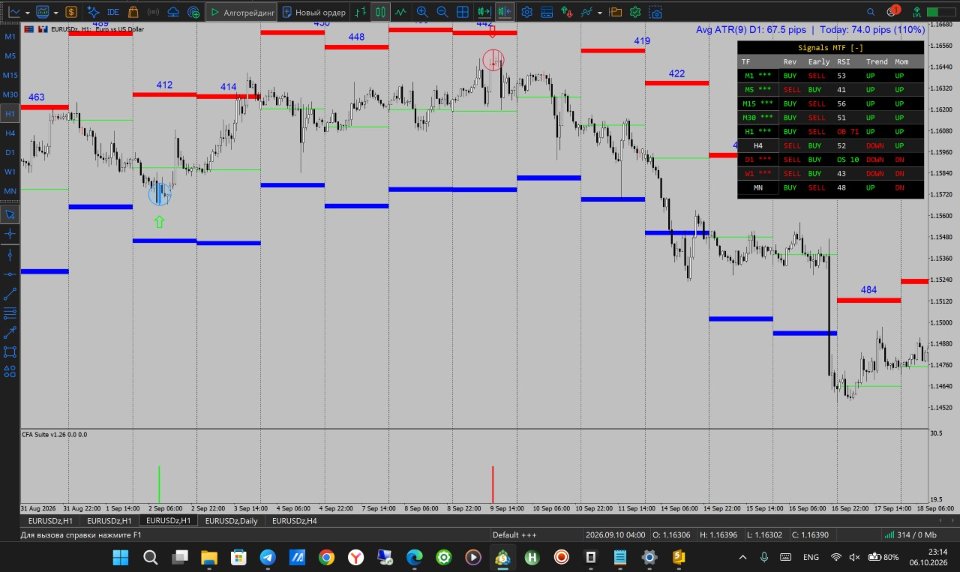Switch chart to bar chart view
960x572 pixels.
click(361, 12)
